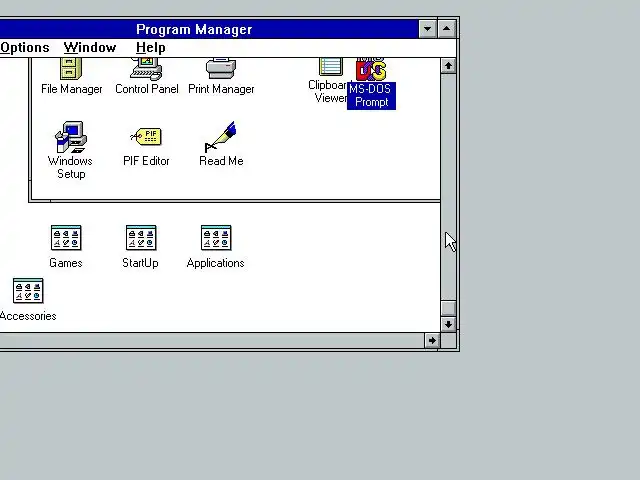Click the vertical scrollbar thumb

pos(448,309)
